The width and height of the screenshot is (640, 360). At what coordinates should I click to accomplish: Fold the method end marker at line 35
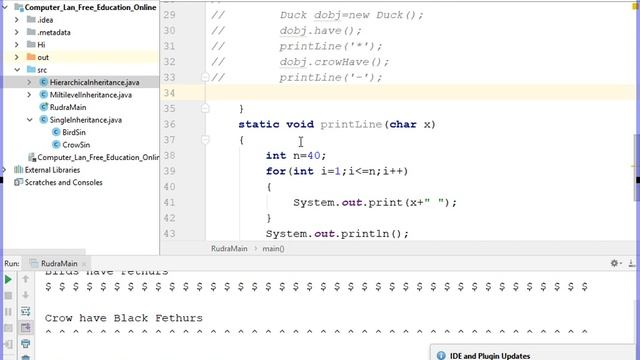point(205,109)
